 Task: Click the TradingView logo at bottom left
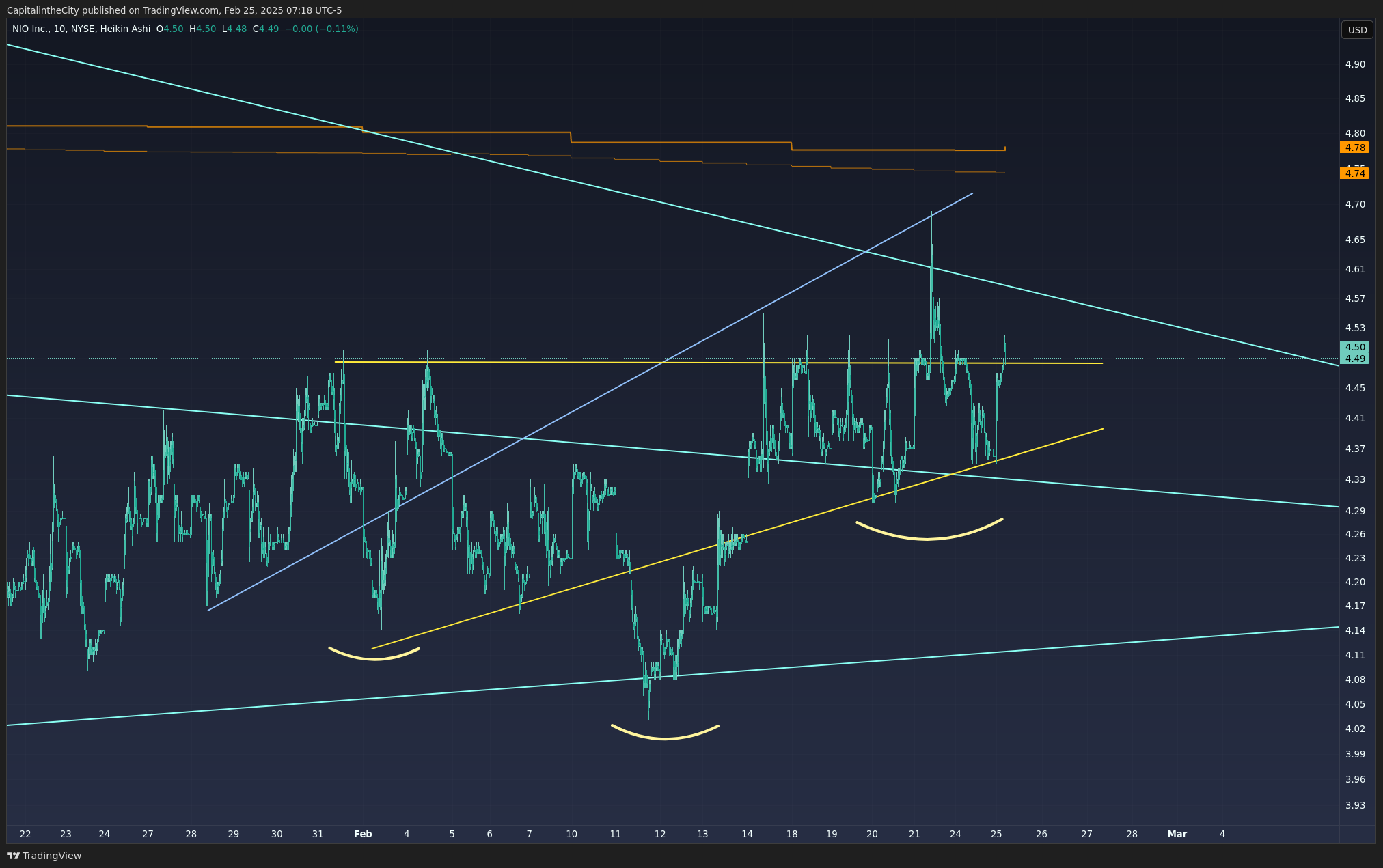pyautogui.click(x=44, y=856)
